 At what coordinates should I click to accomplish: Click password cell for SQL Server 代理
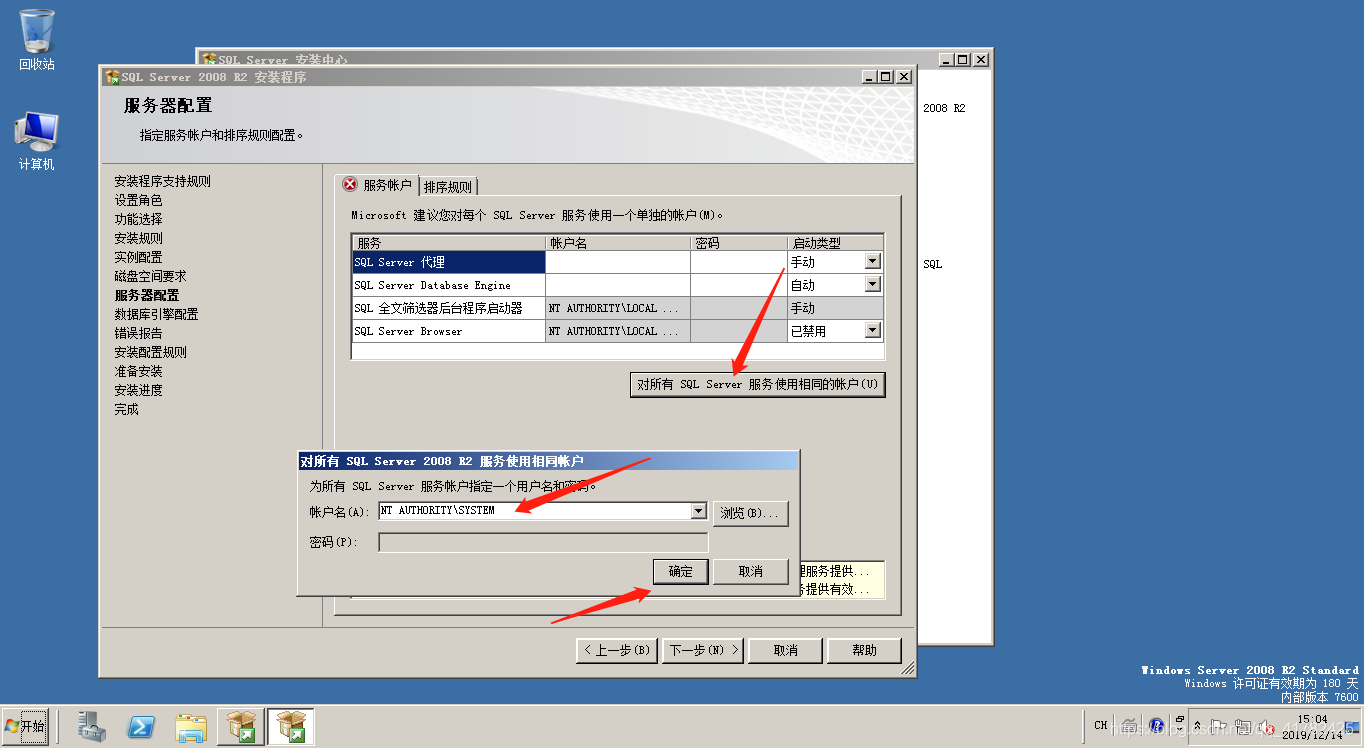pos(739,262)
